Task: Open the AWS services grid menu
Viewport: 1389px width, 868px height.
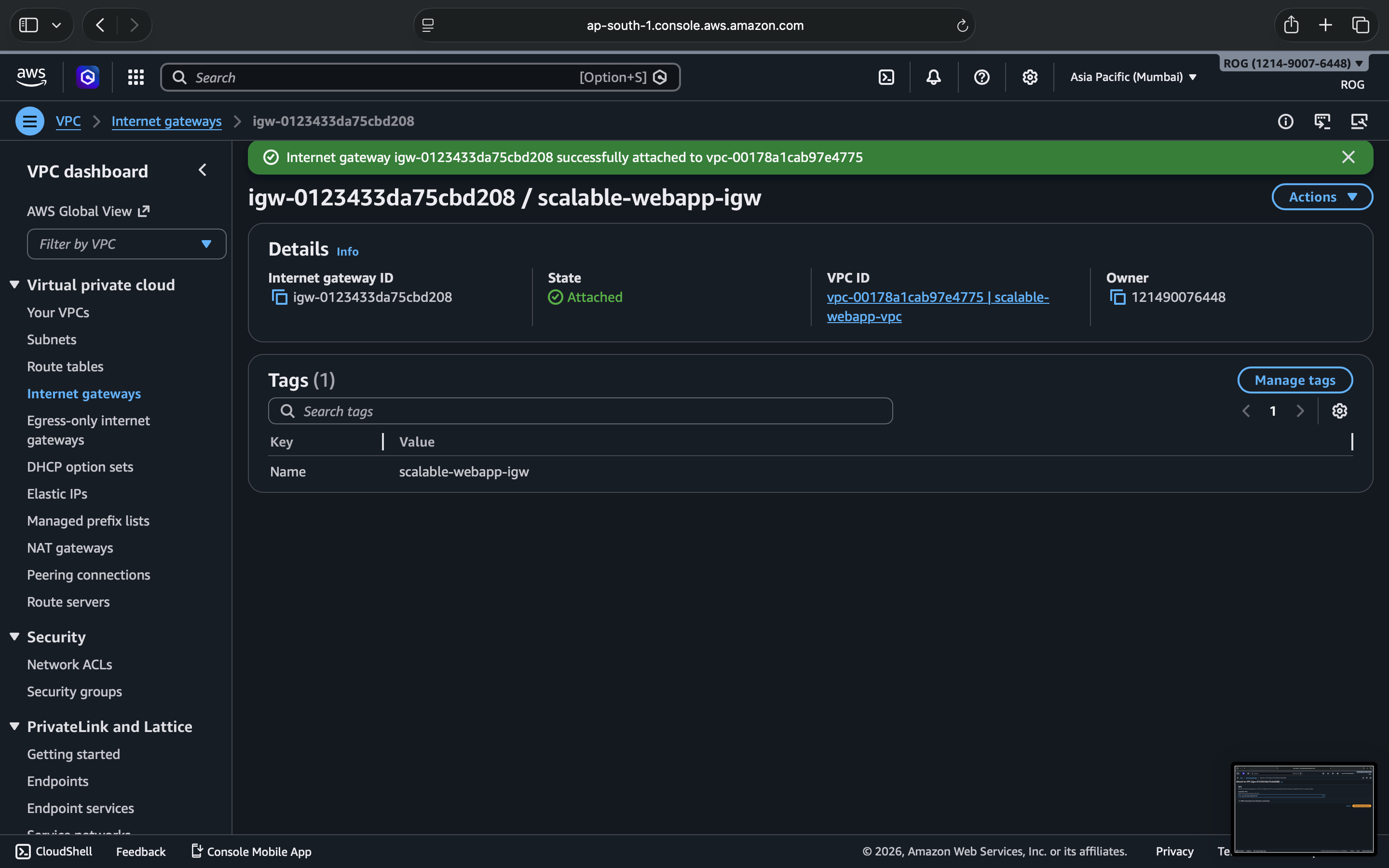Action: pyautogui.click(x=136, y=77)
